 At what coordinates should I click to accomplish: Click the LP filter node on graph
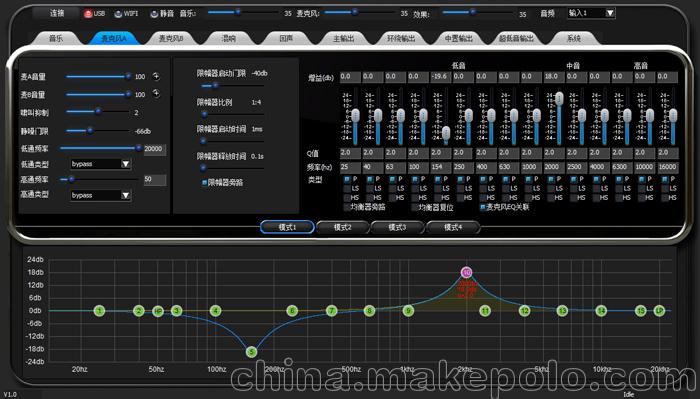tap(659, 311)
